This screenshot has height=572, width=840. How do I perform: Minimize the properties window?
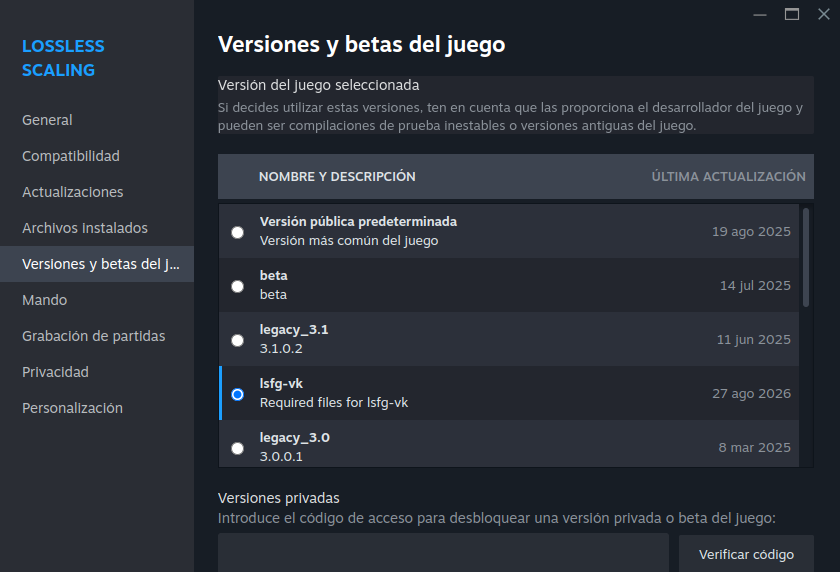(760, 14)
